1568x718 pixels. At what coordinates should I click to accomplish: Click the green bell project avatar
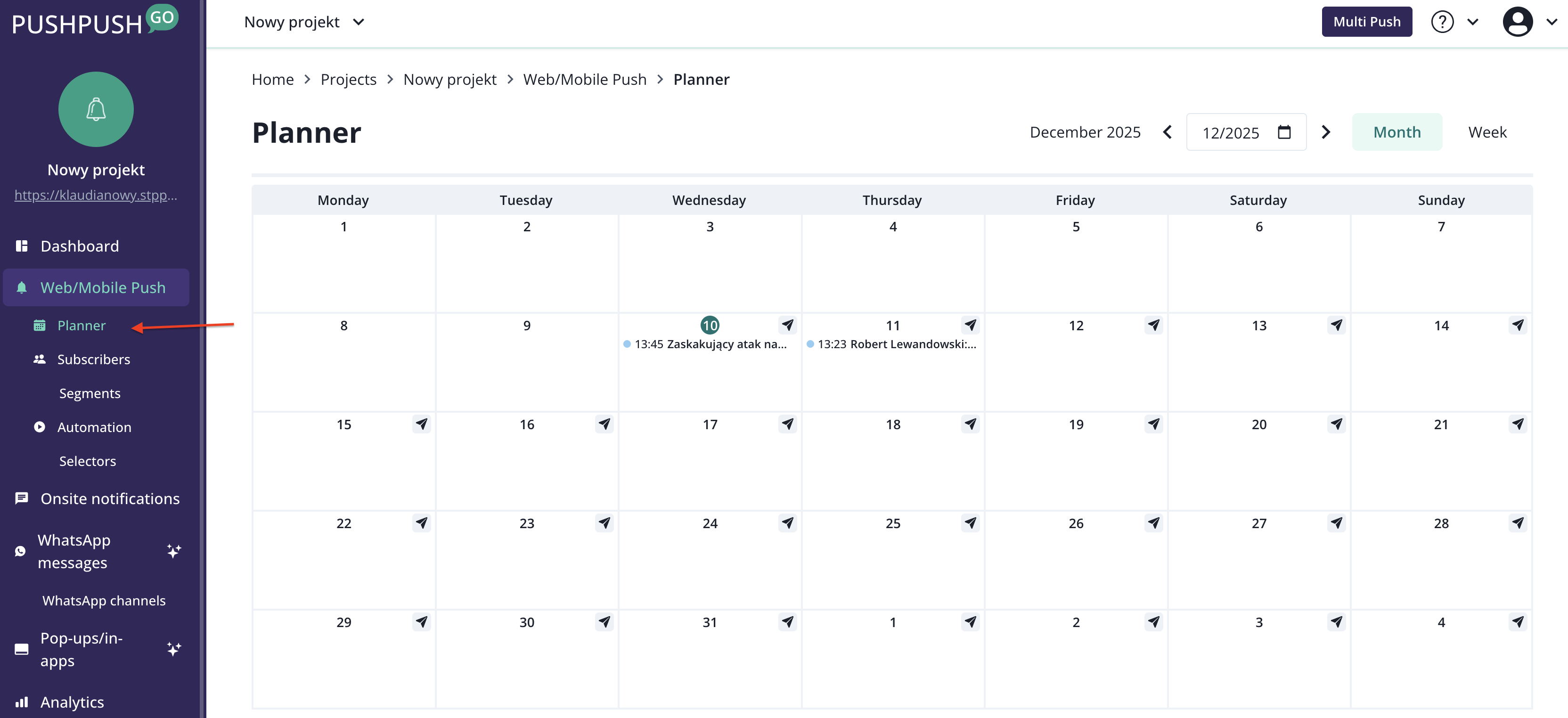(96, 109)
